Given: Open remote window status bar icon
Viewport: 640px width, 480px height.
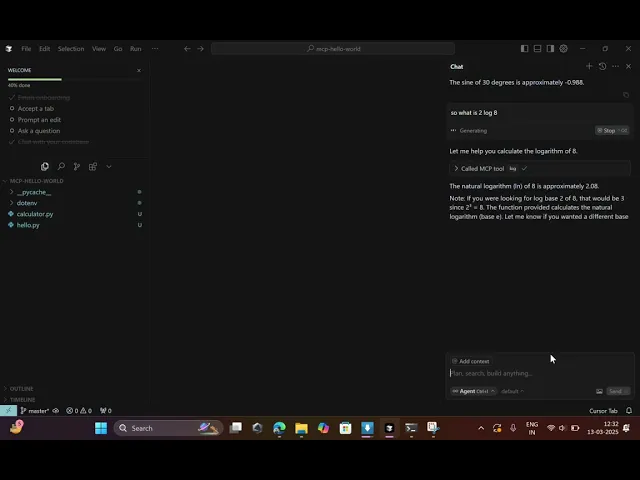Looking at the screenshot, I should coord(8,411).
